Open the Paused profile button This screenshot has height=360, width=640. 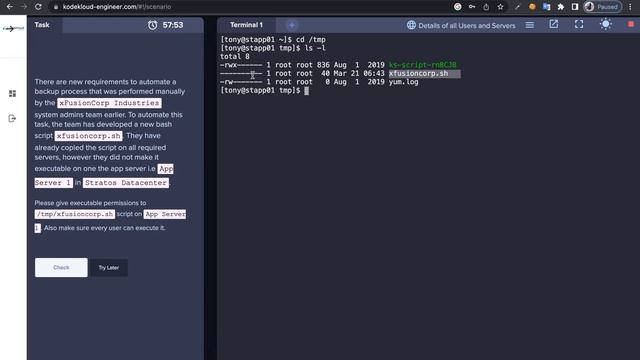(603, 7)
